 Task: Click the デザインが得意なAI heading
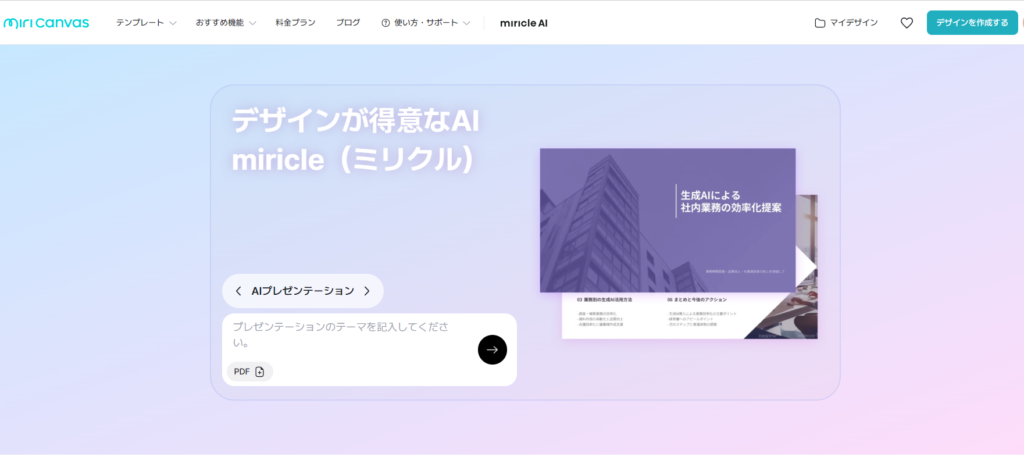click(x=356, y=121)
